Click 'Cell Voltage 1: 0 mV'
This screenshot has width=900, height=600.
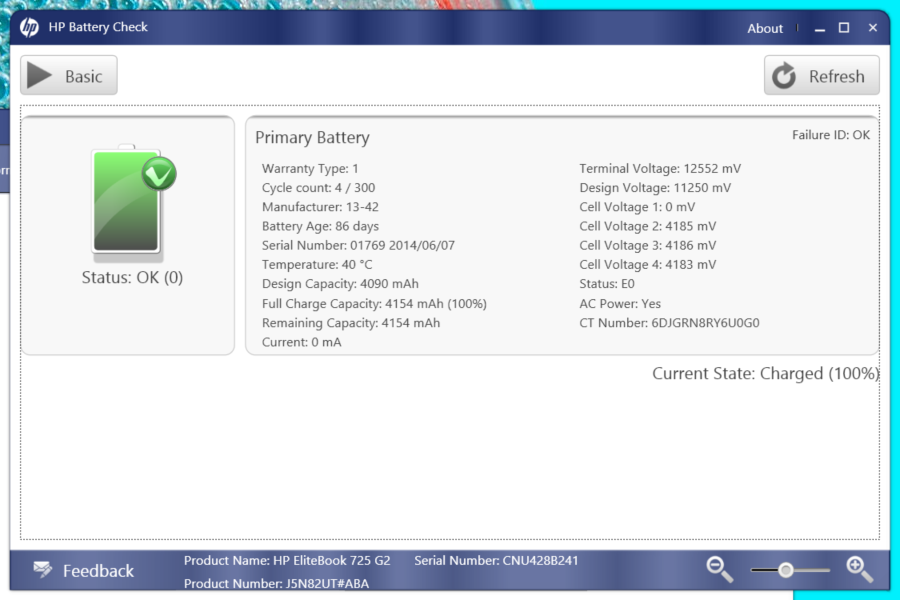[x=637, y=207]
